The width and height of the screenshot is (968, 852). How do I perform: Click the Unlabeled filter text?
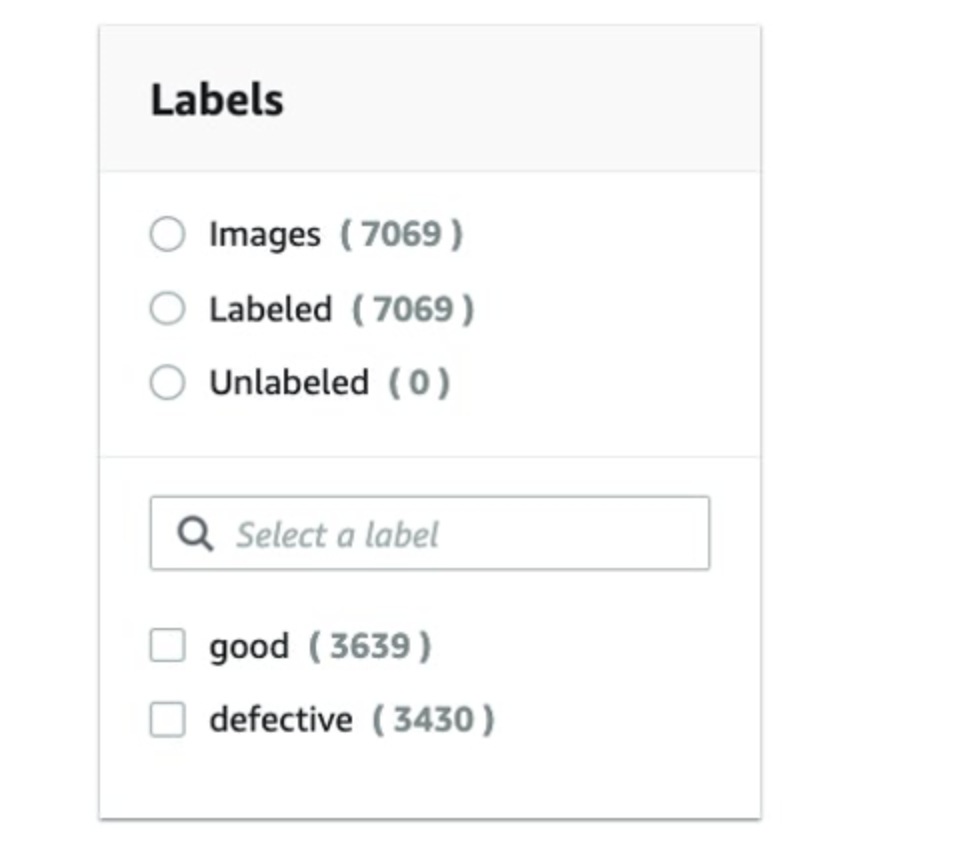[x=288, y=382]
